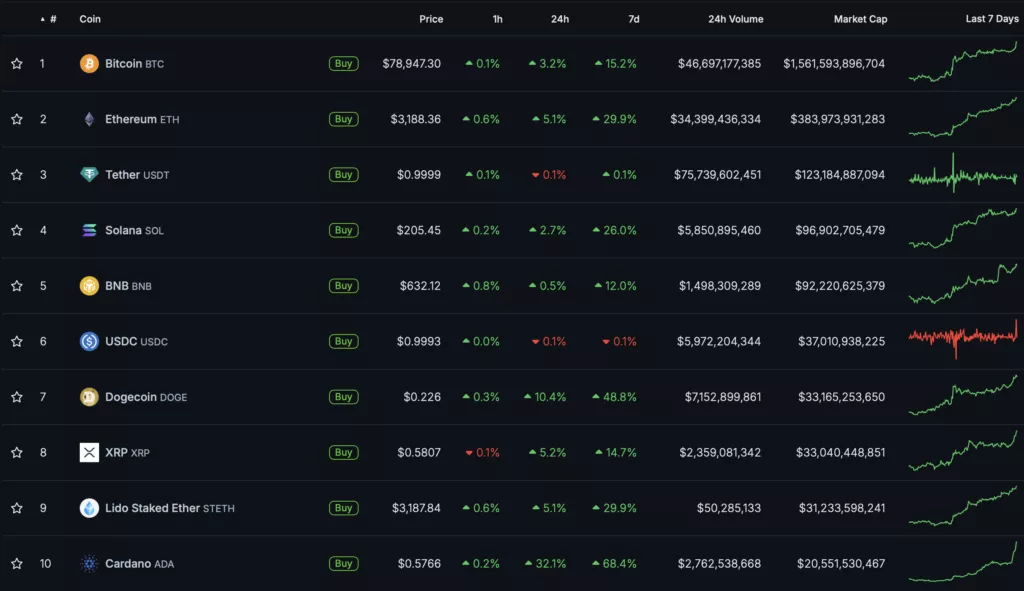The height and width of the screenshot is (591, 1024).
Task: Click the XRP coin logo icon
Action: click(89, 452)
